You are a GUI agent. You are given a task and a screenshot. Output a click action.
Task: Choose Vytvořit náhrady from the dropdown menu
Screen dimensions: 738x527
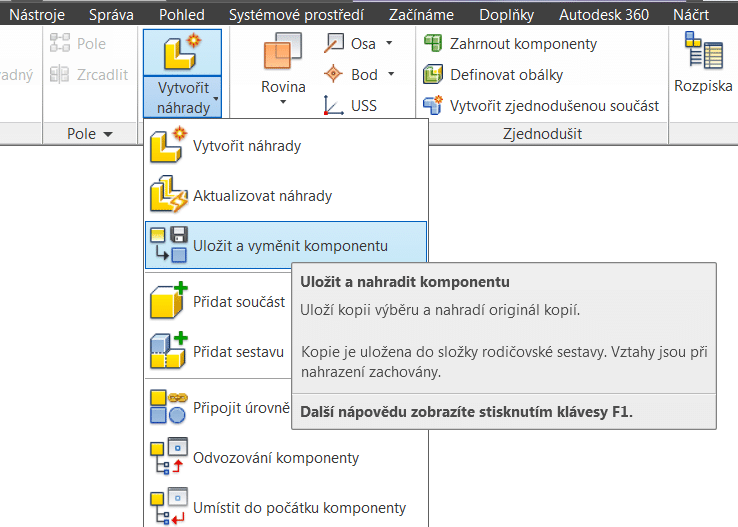(286, 146)
